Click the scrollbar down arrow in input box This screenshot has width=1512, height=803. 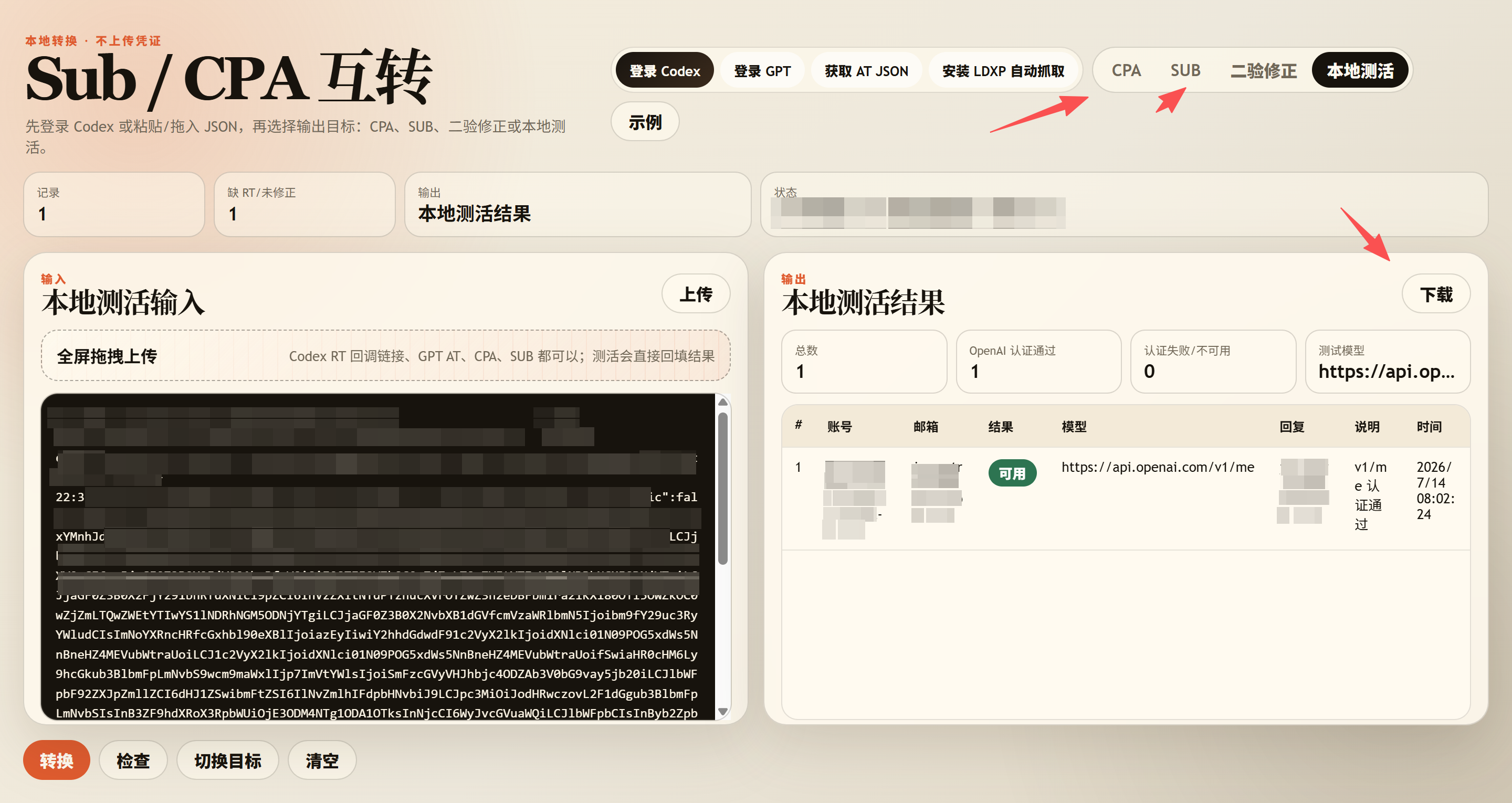[x=723, y=712]
